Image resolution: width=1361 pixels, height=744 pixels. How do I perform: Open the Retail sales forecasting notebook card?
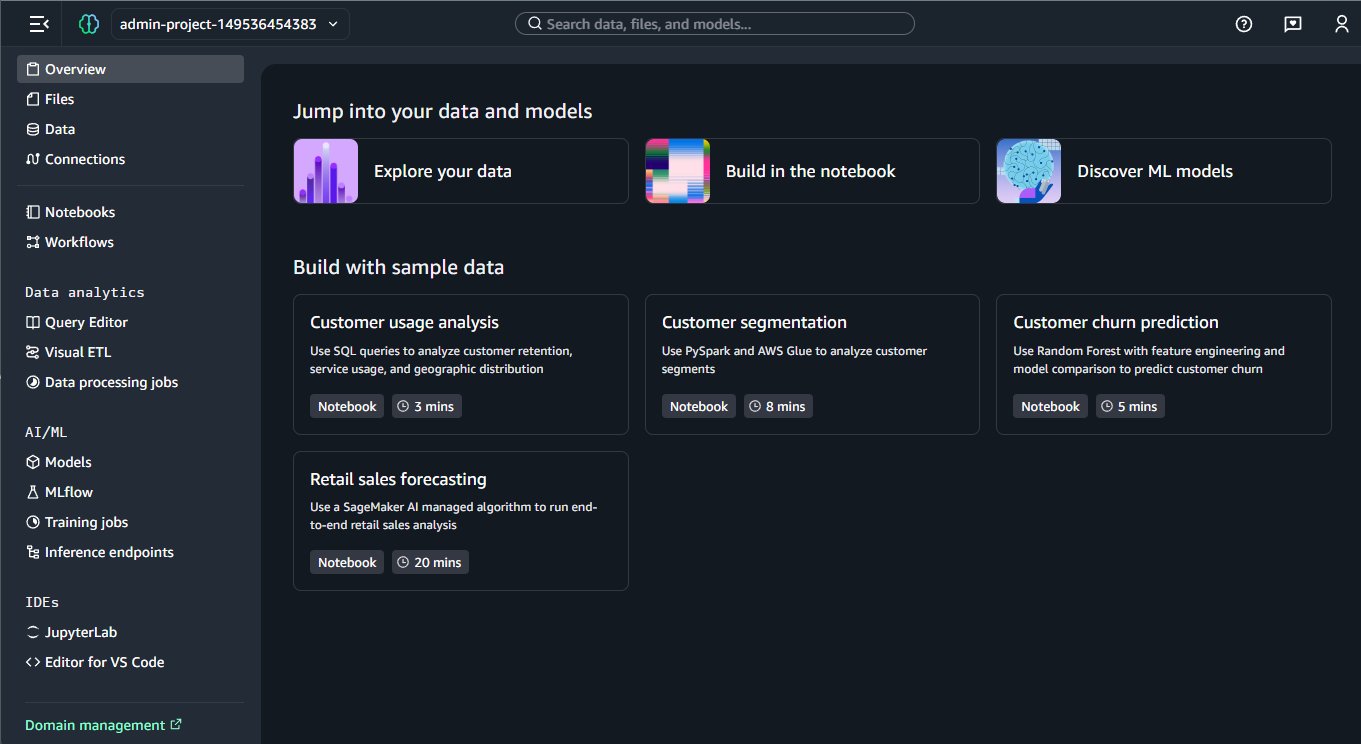pyautogui.click(x=460, y=520)
